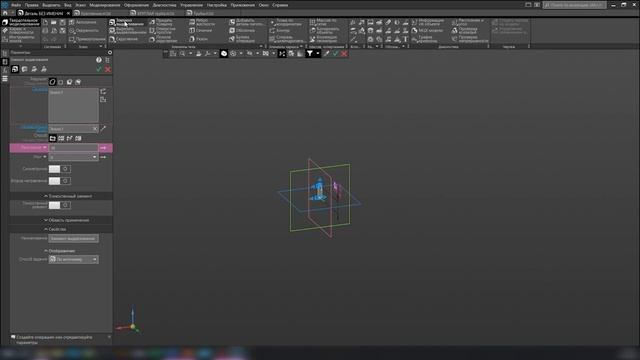This screenshot has height=360, width=640.
Task: Choose the Окружность sketch tool
Action: pos(84,31)
